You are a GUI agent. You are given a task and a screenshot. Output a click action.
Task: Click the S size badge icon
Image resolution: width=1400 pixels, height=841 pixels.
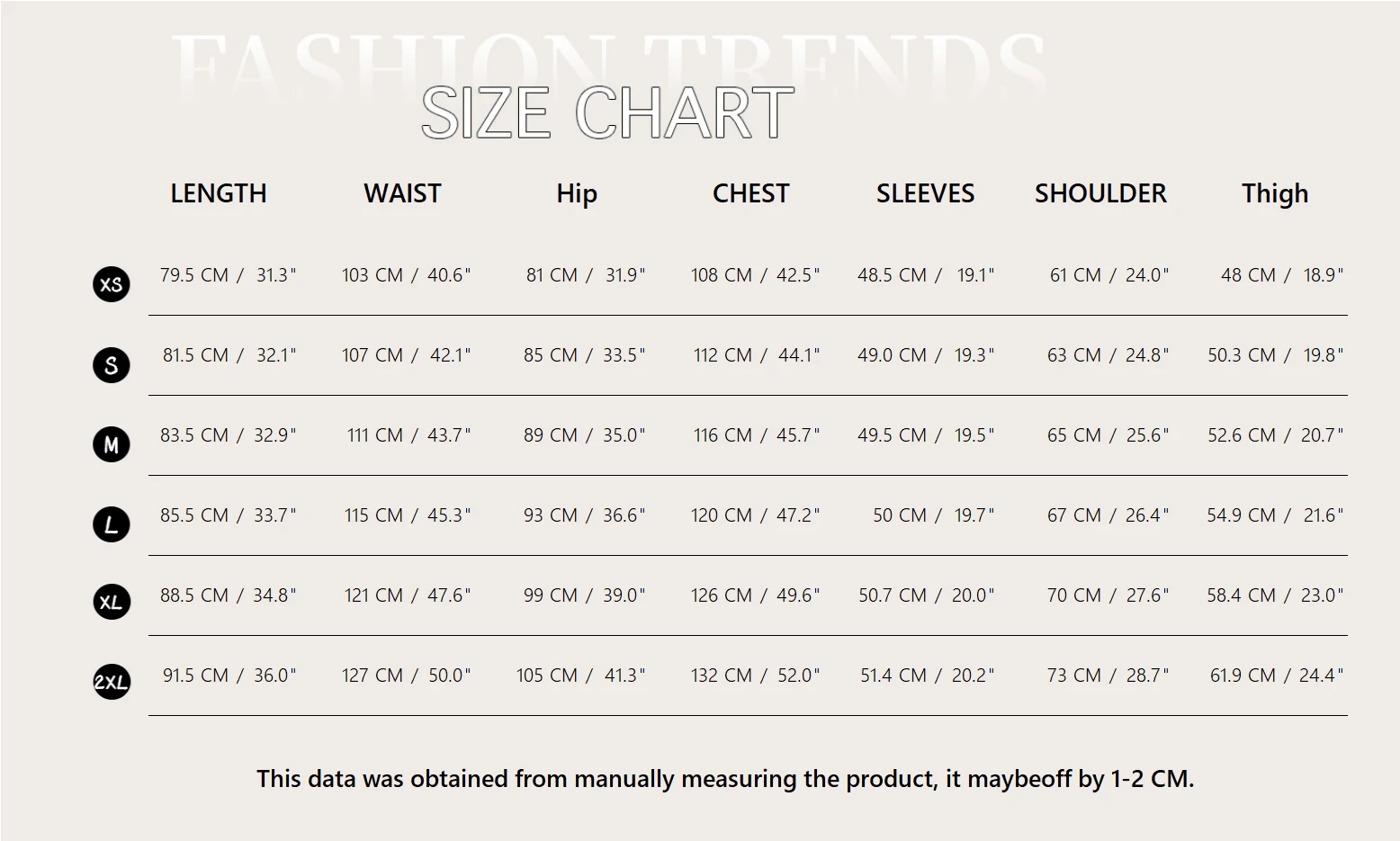(112, 364)
